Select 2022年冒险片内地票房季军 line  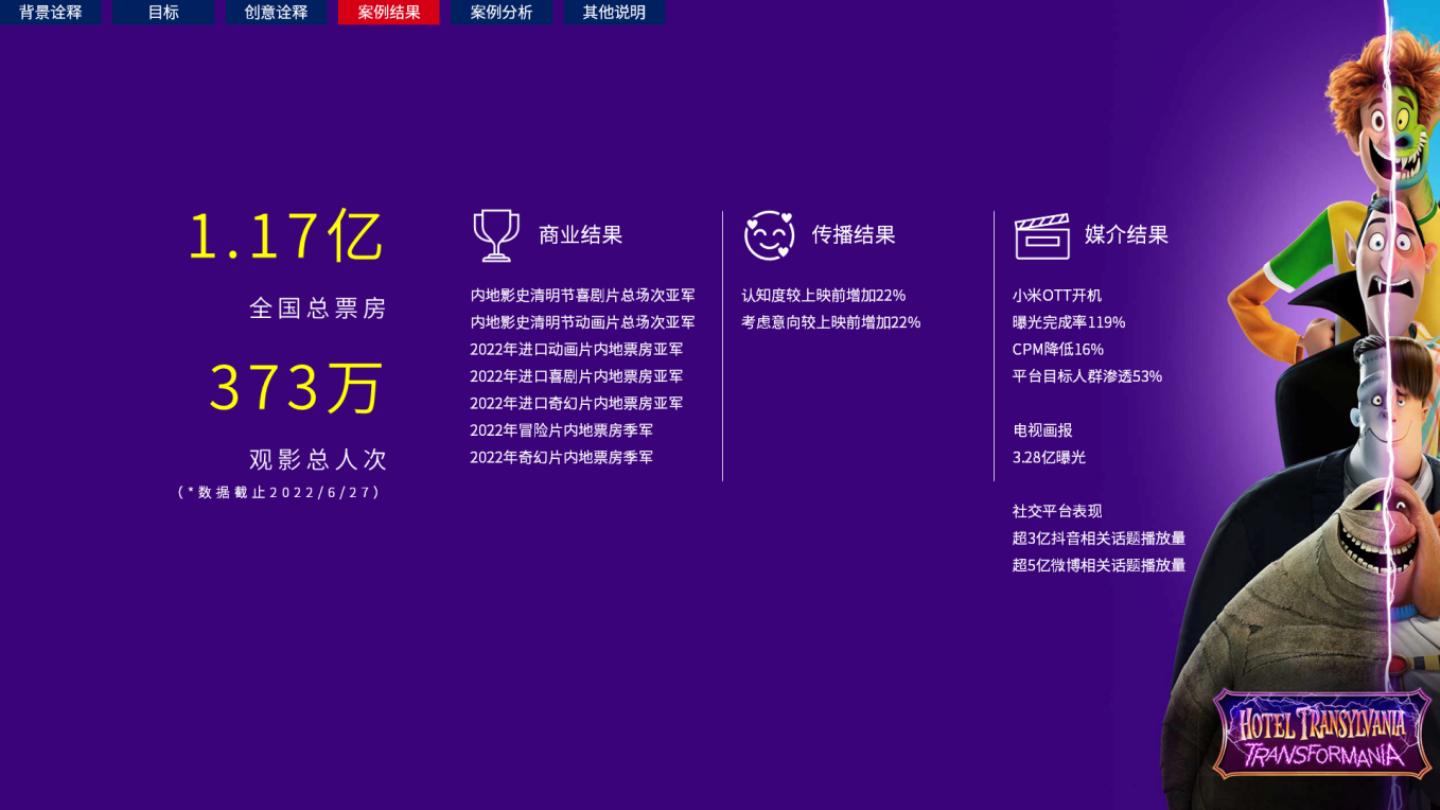click(x=562, y=431)
